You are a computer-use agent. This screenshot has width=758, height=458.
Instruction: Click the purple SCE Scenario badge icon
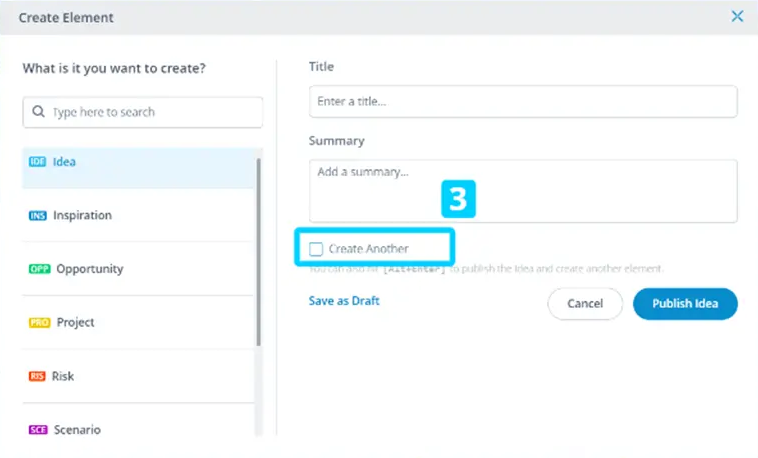tap(38, 430)
